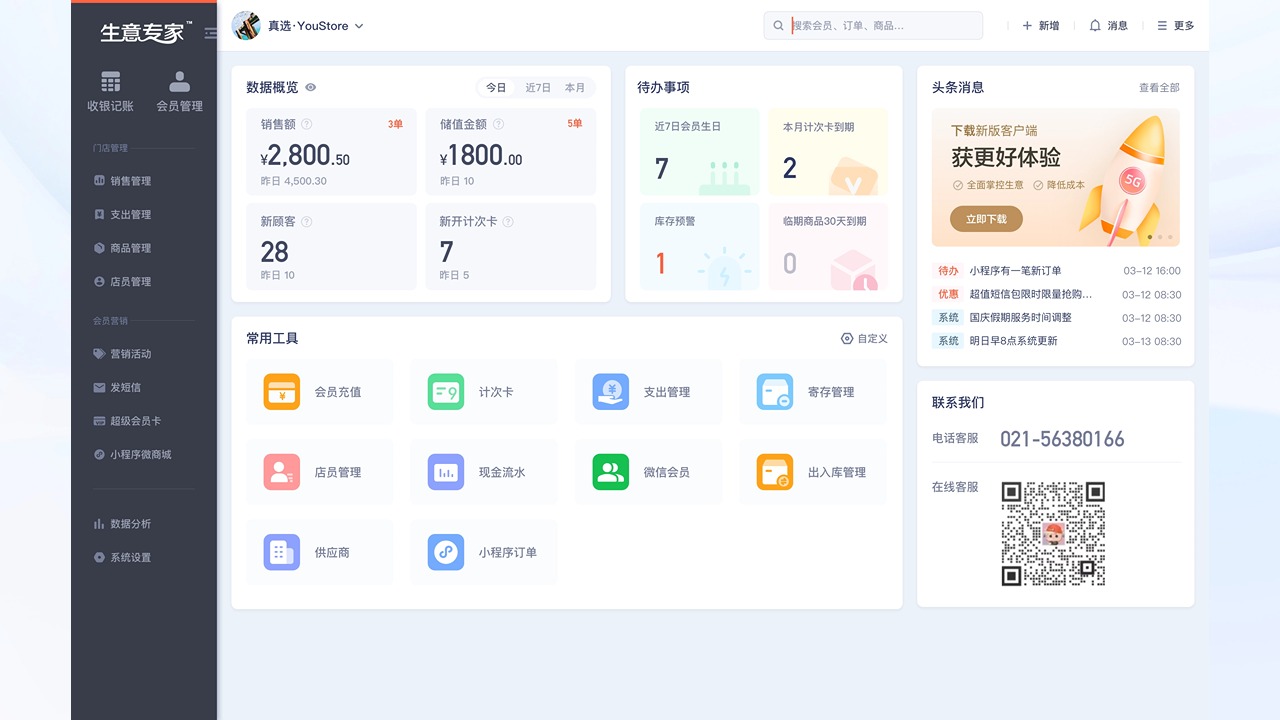Screen dimensions: 1280x720
Task: Open the 收银记账 cashier icon
Action: coord(110,91)
